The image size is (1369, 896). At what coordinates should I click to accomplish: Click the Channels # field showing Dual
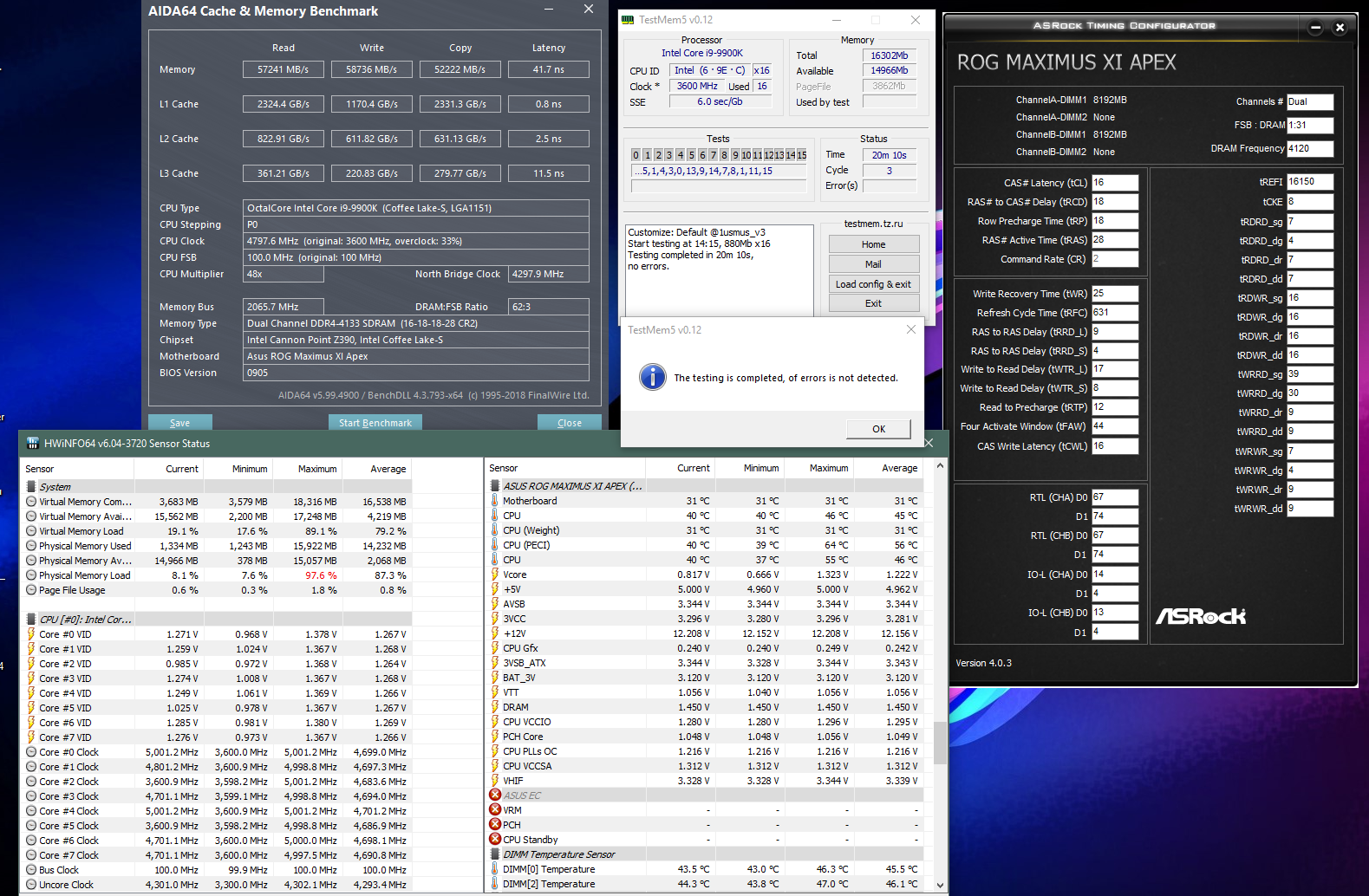1310,101
